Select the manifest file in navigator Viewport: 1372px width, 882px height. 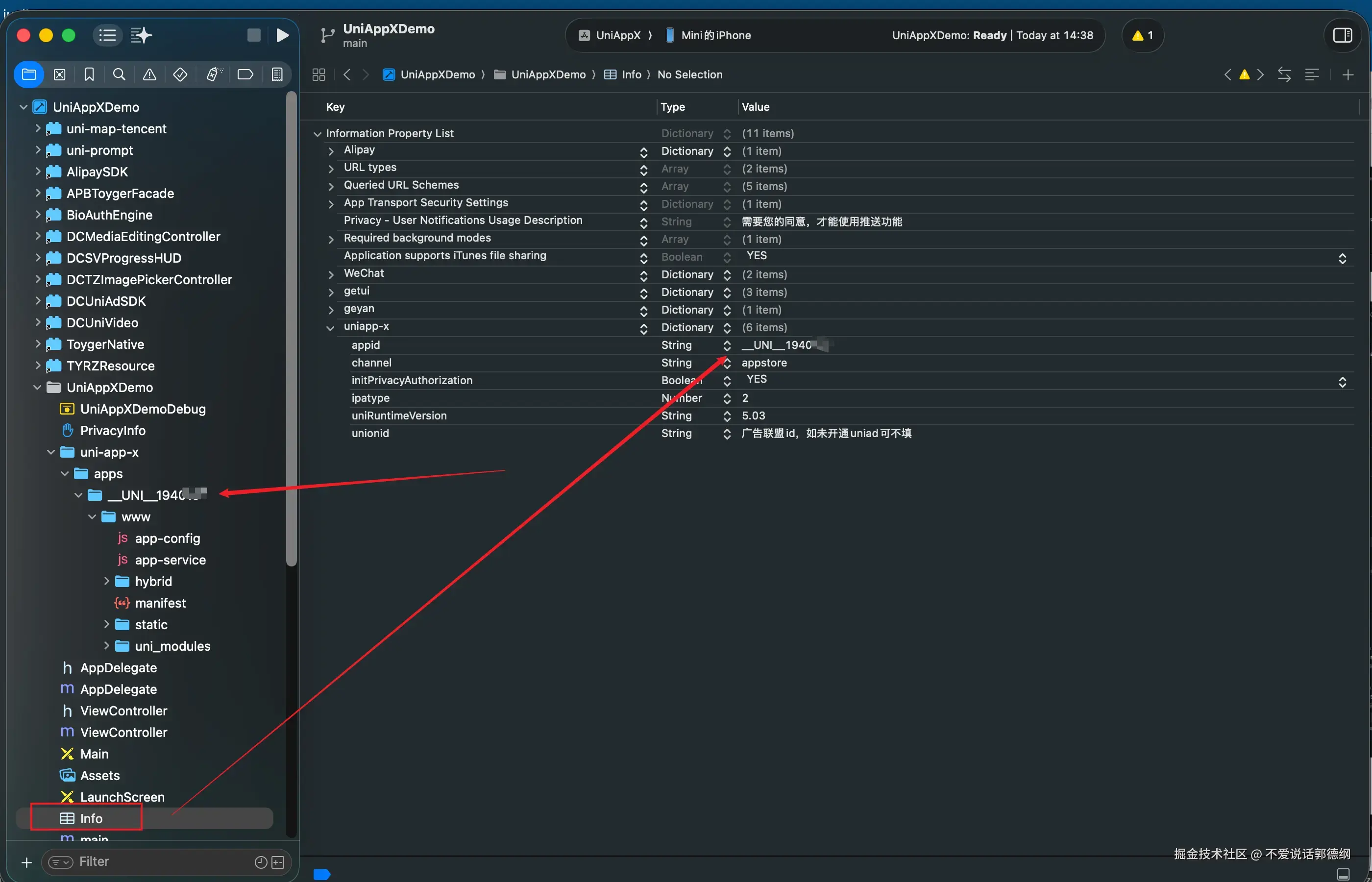tap(160, 603)
